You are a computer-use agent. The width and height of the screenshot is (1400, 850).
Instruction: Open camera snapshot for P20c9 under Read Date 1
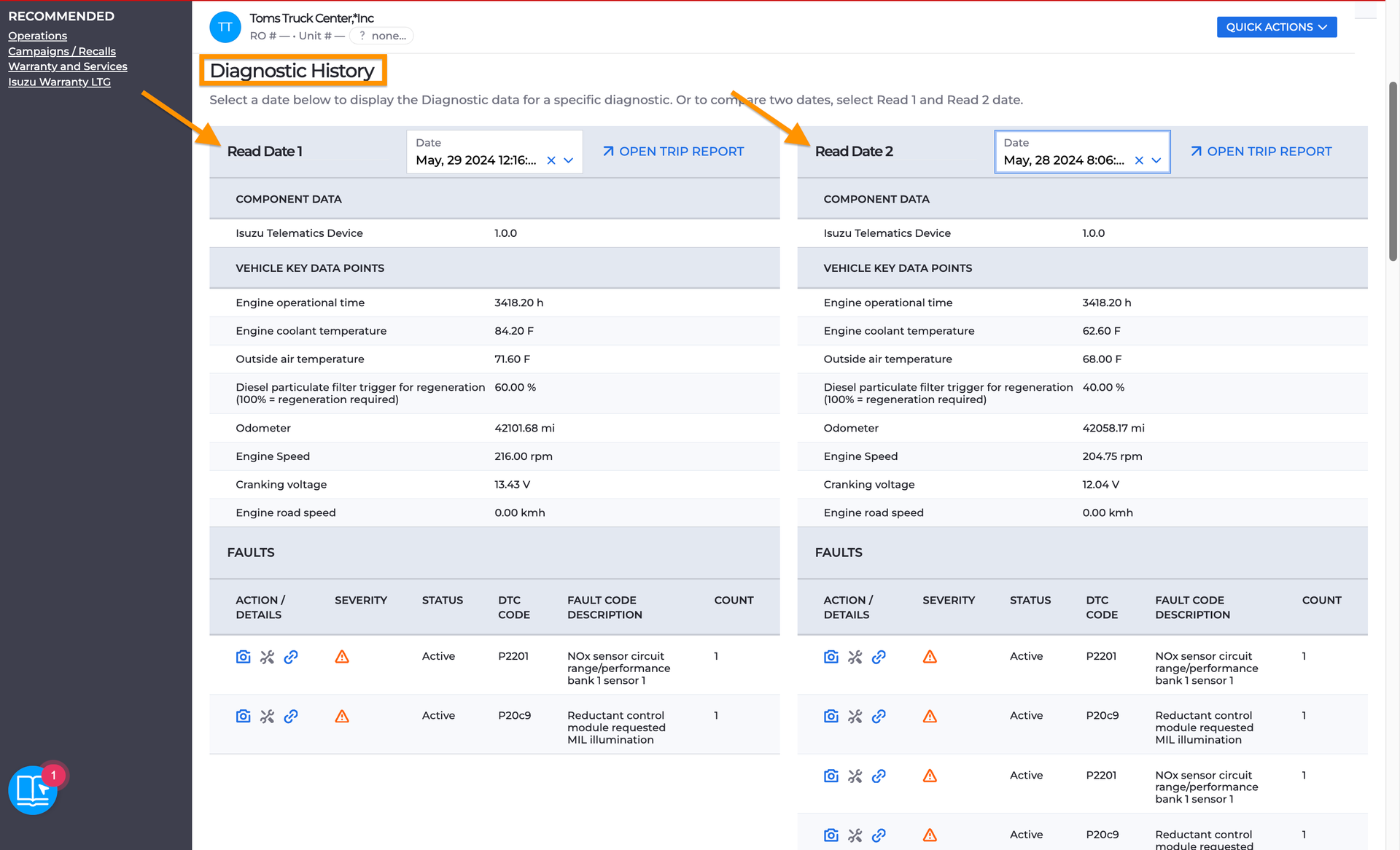[244, 717]
